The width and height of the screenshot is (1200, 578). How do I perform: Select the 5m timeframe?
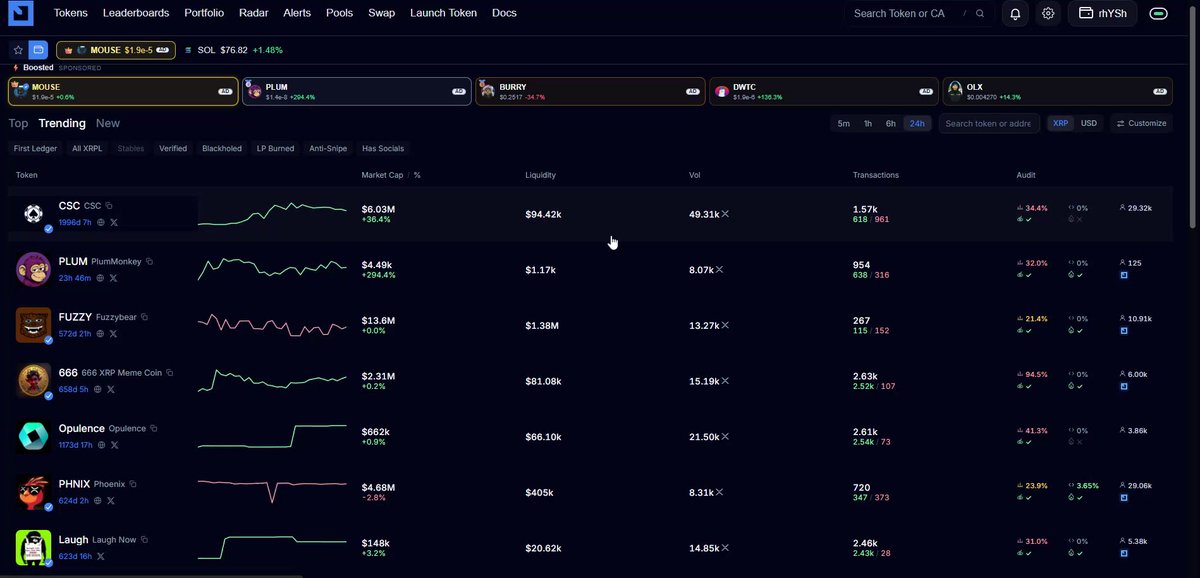coord(844,123)
